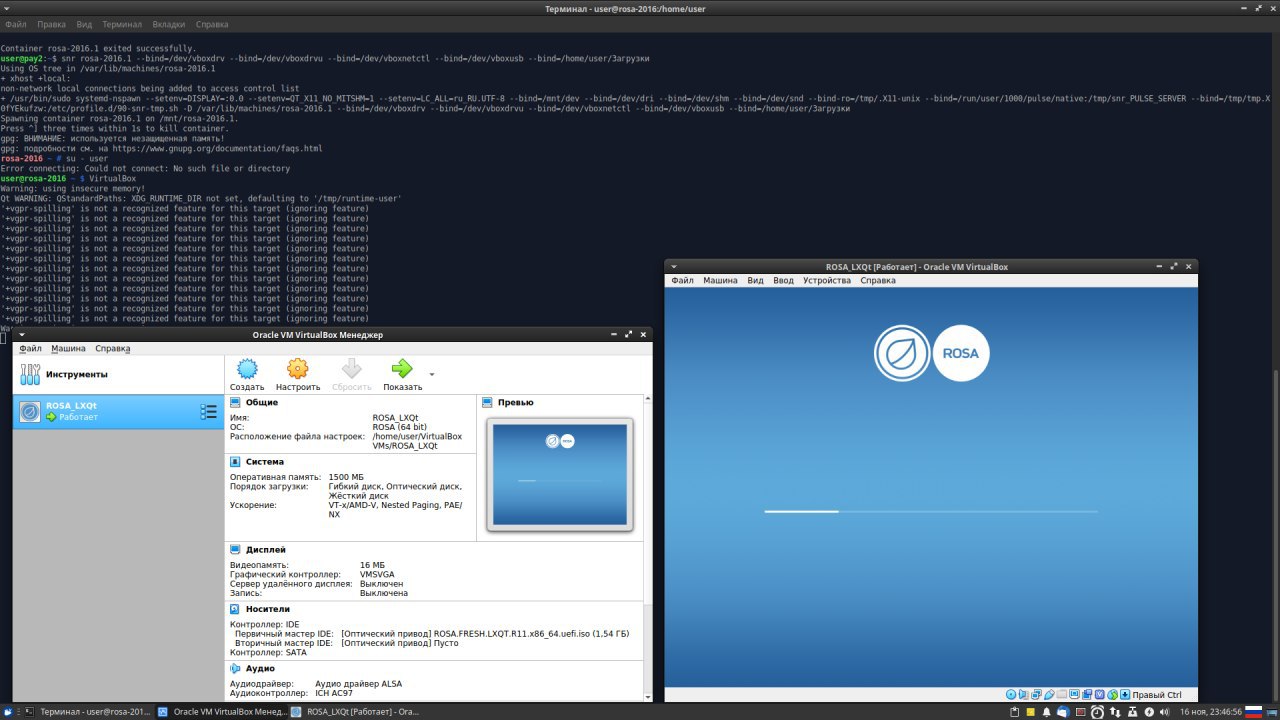Open VirtualBox Manager window menu arrow in titlebar

coord(22,335)
